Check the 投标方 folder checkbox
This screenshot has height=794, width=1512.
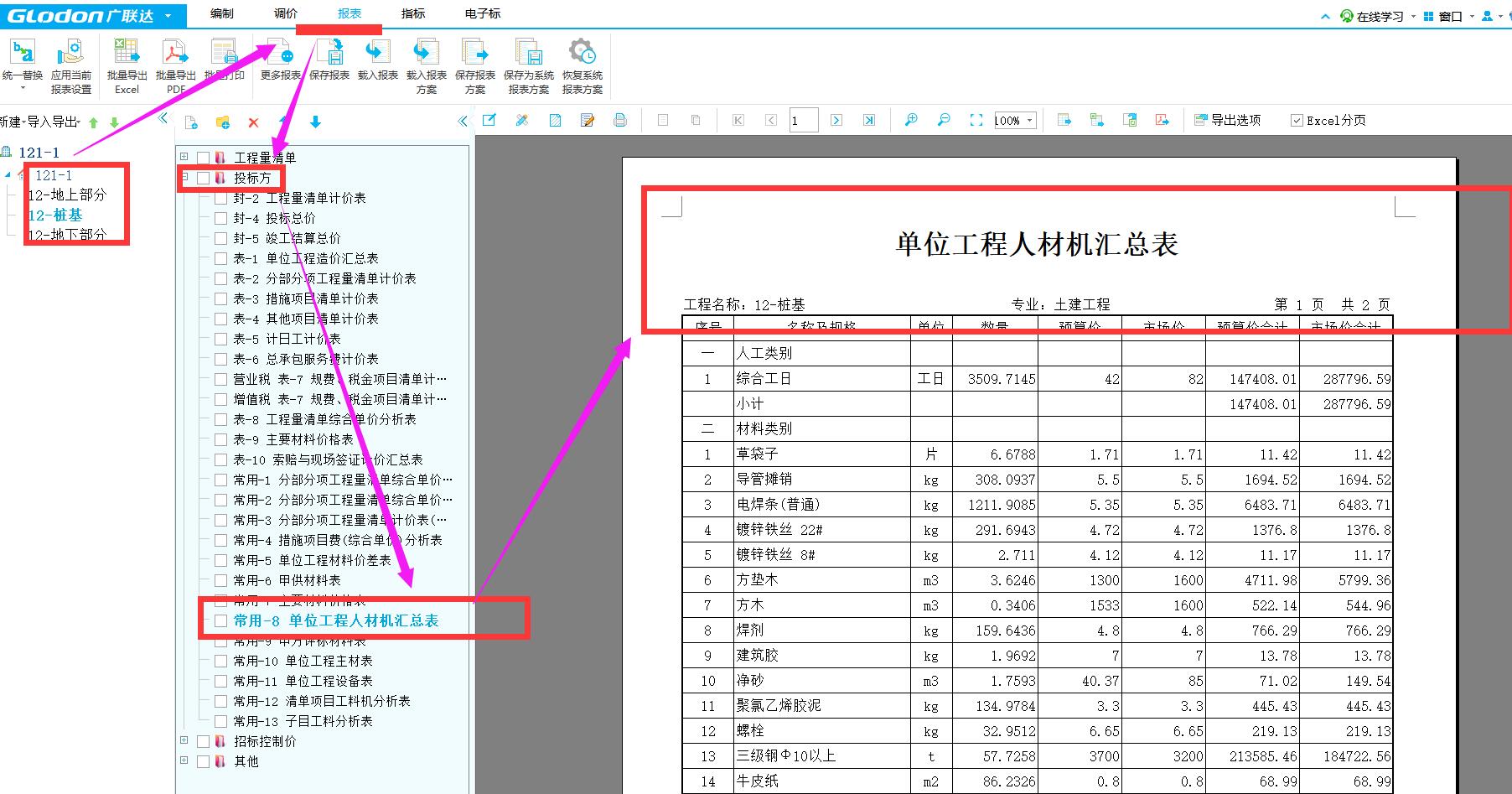tap(203, 178)
